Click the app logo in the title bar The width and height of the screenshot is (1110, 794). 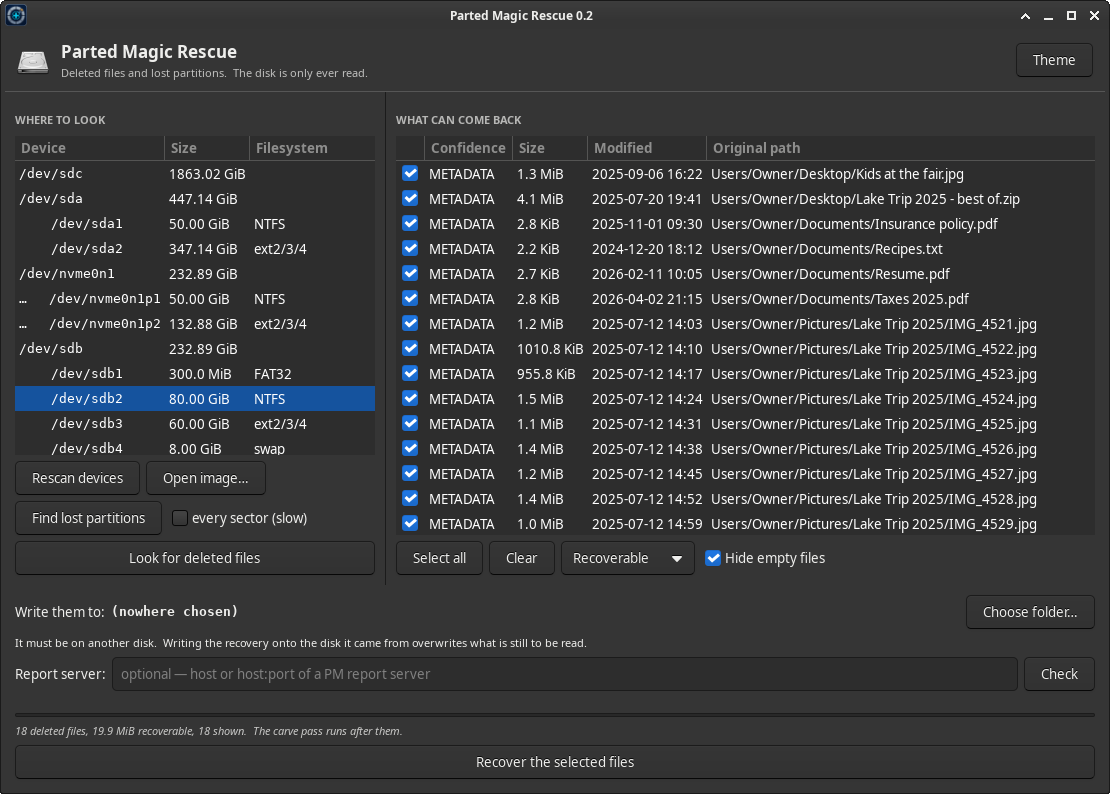(16, 15)
